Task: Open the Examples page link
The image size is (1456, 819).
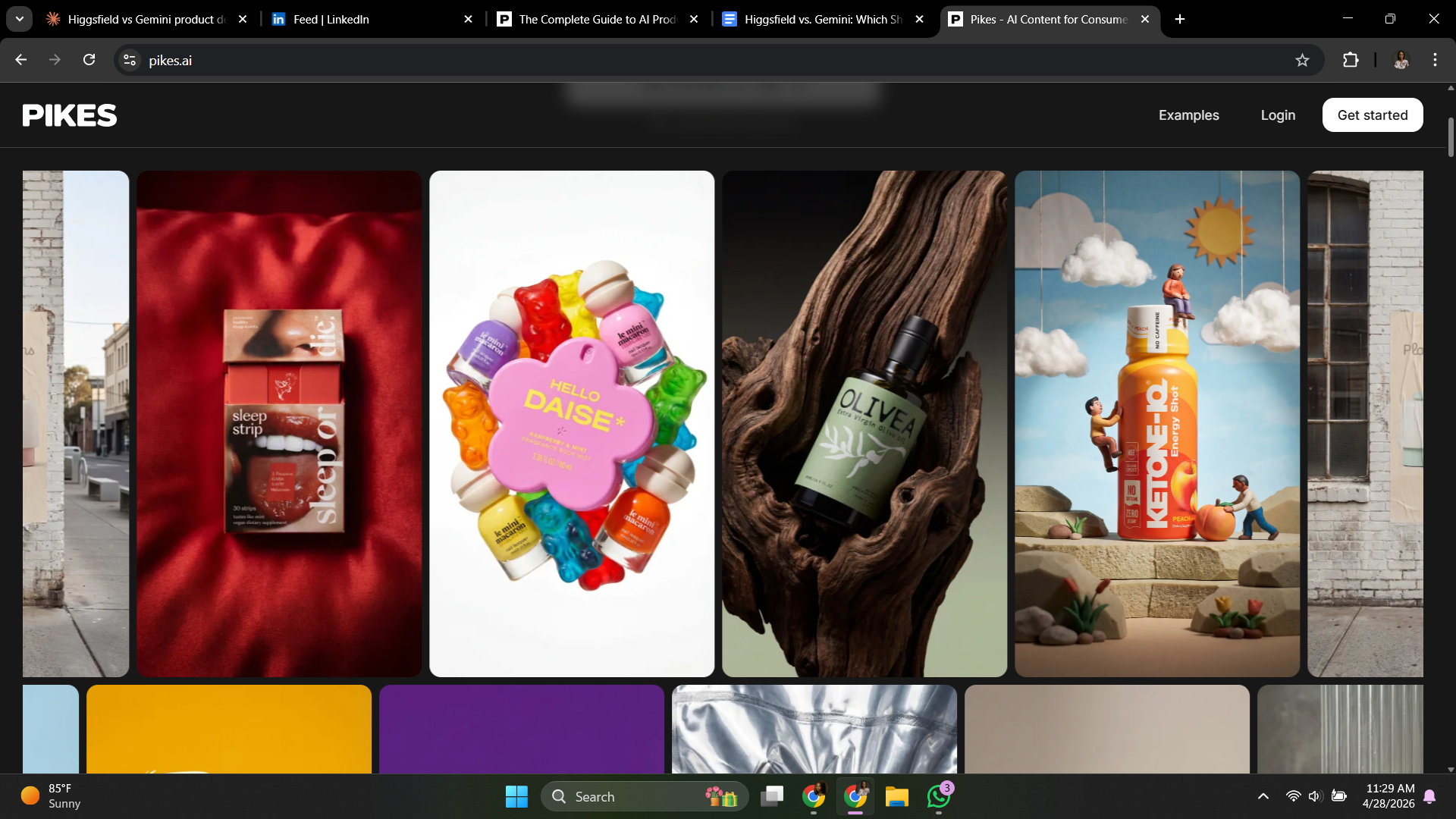Action: coord(1188,115)
